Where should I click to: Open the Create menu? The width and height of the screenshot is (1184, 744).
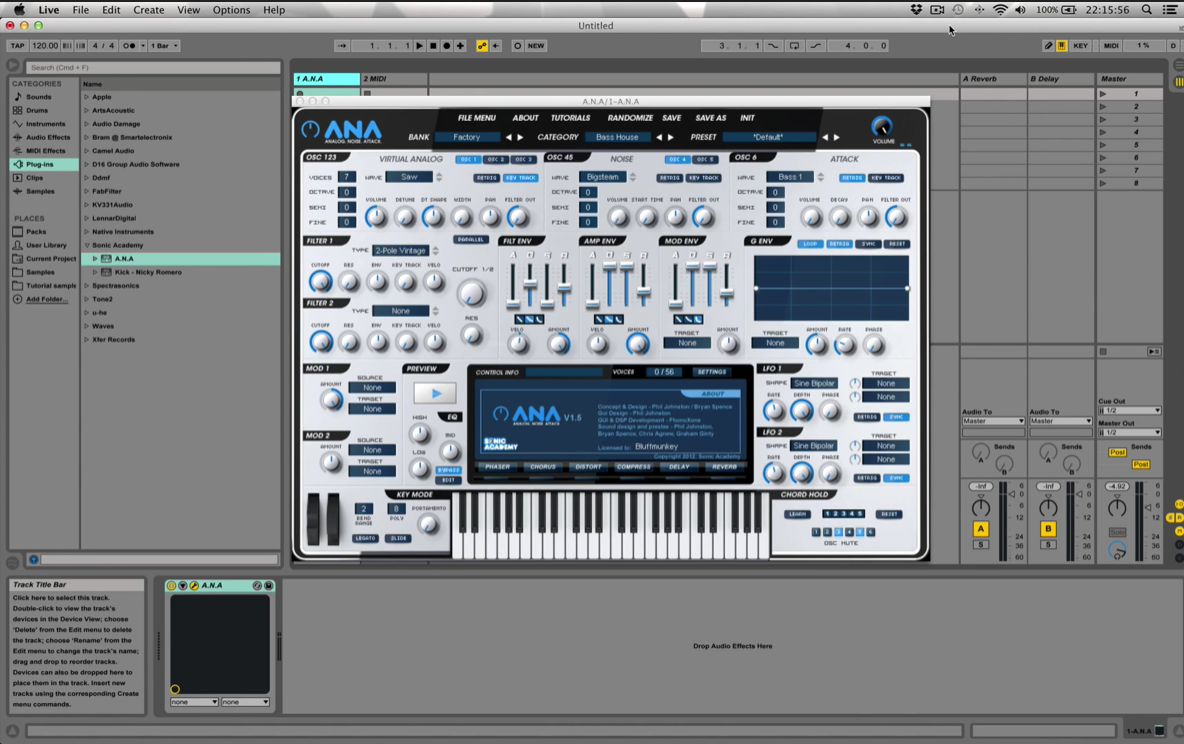[148, 10]
